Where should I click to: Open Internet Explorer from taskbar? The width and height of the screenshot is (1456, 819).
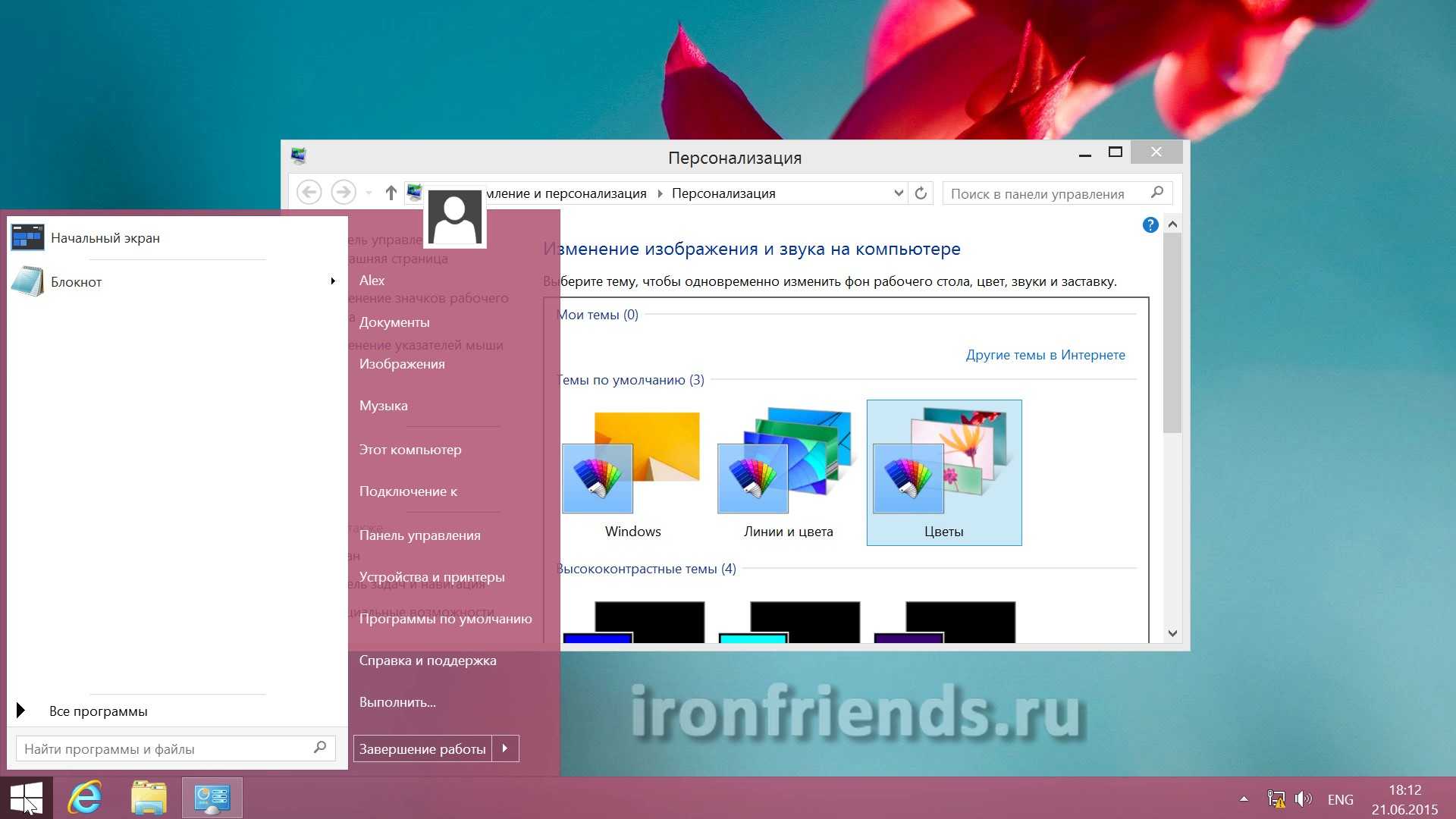coord(85,798)
